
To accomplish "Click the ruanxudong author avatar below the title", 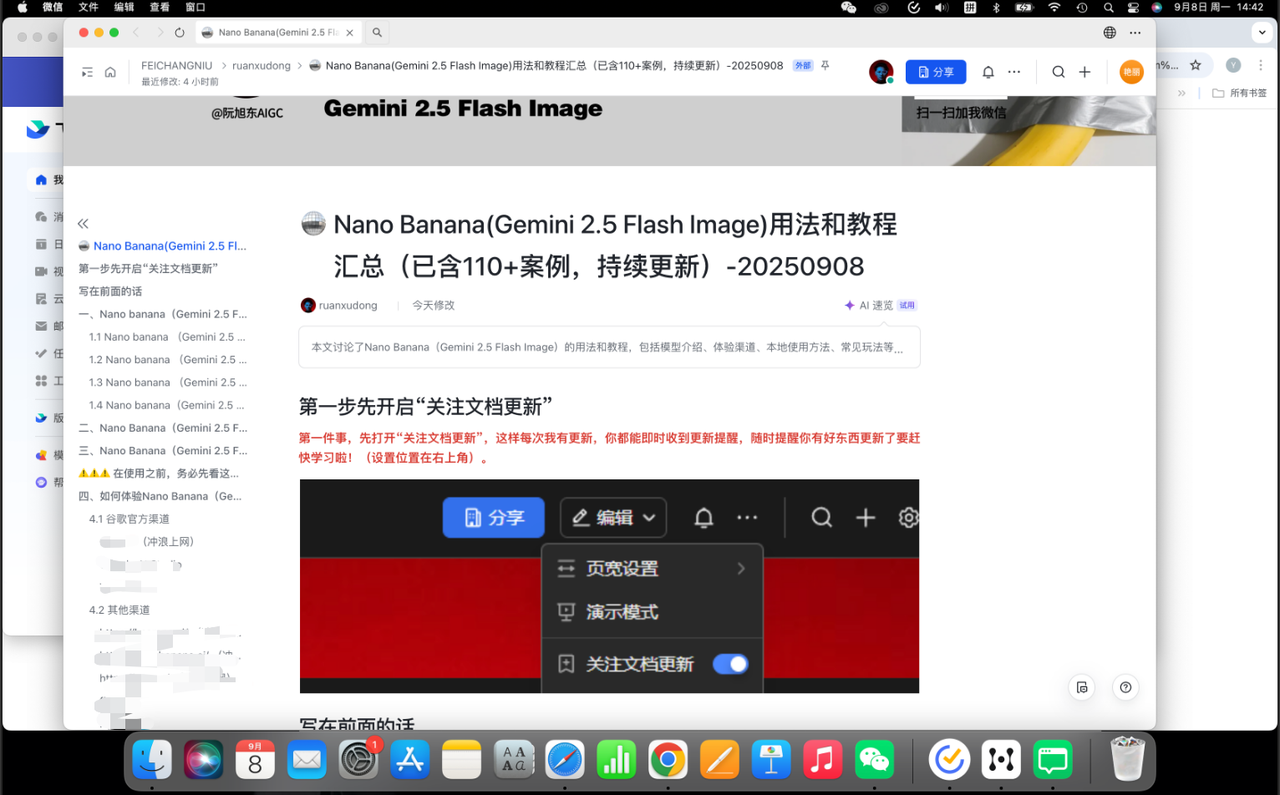I will (x=307, y=305).
